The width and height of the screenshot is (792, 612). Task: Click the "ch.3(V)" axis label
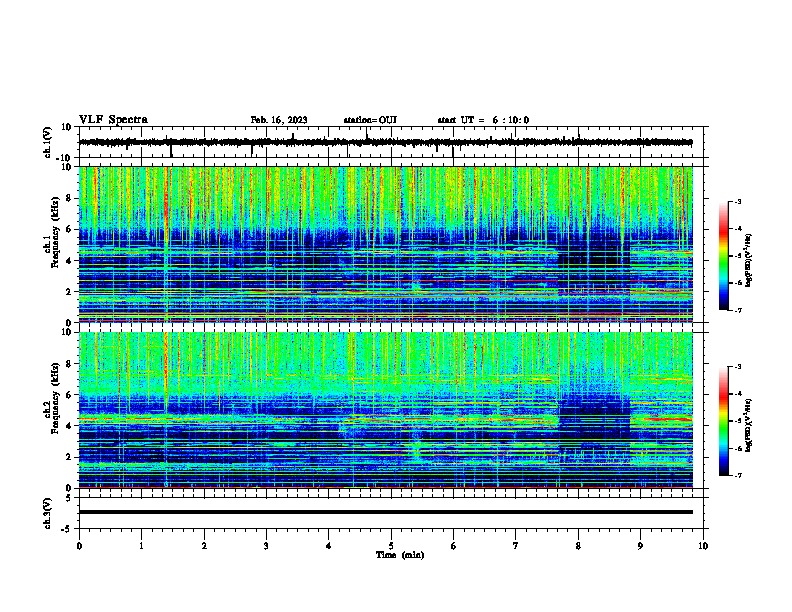(48, 513)
